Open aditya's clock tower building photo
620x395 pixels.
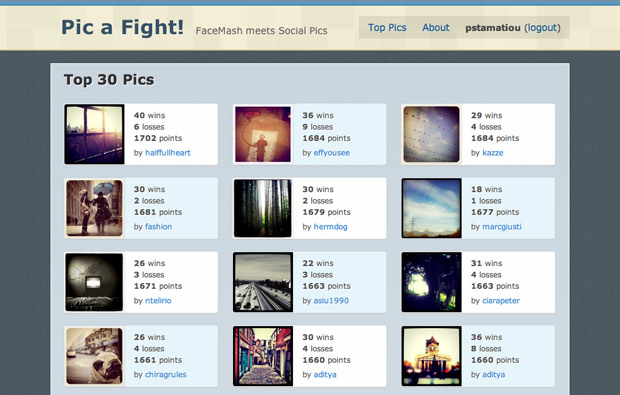[x=431, y=356]
